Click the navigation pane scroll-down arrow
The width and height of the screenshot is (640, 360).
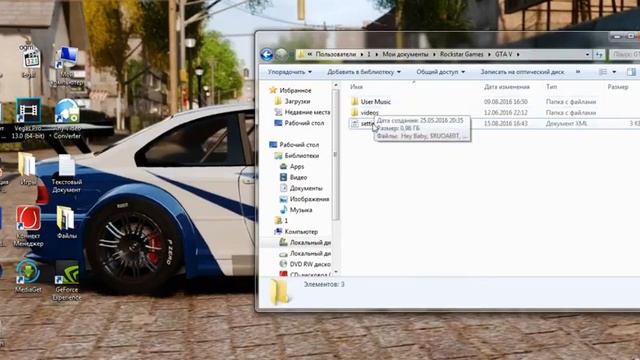coord(336,271)
